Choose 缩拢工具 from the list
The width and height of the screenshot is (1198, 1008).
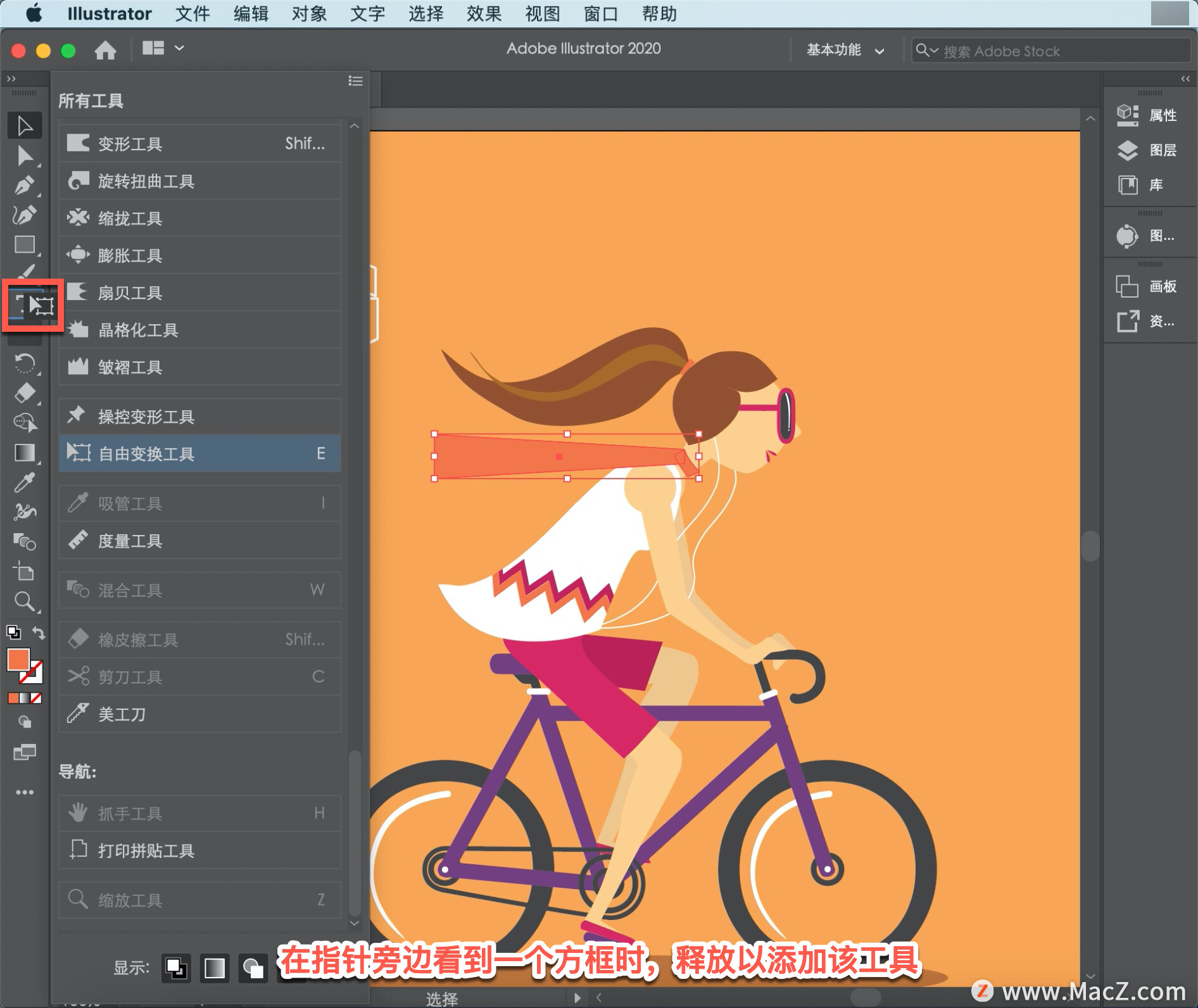point(199,218)
